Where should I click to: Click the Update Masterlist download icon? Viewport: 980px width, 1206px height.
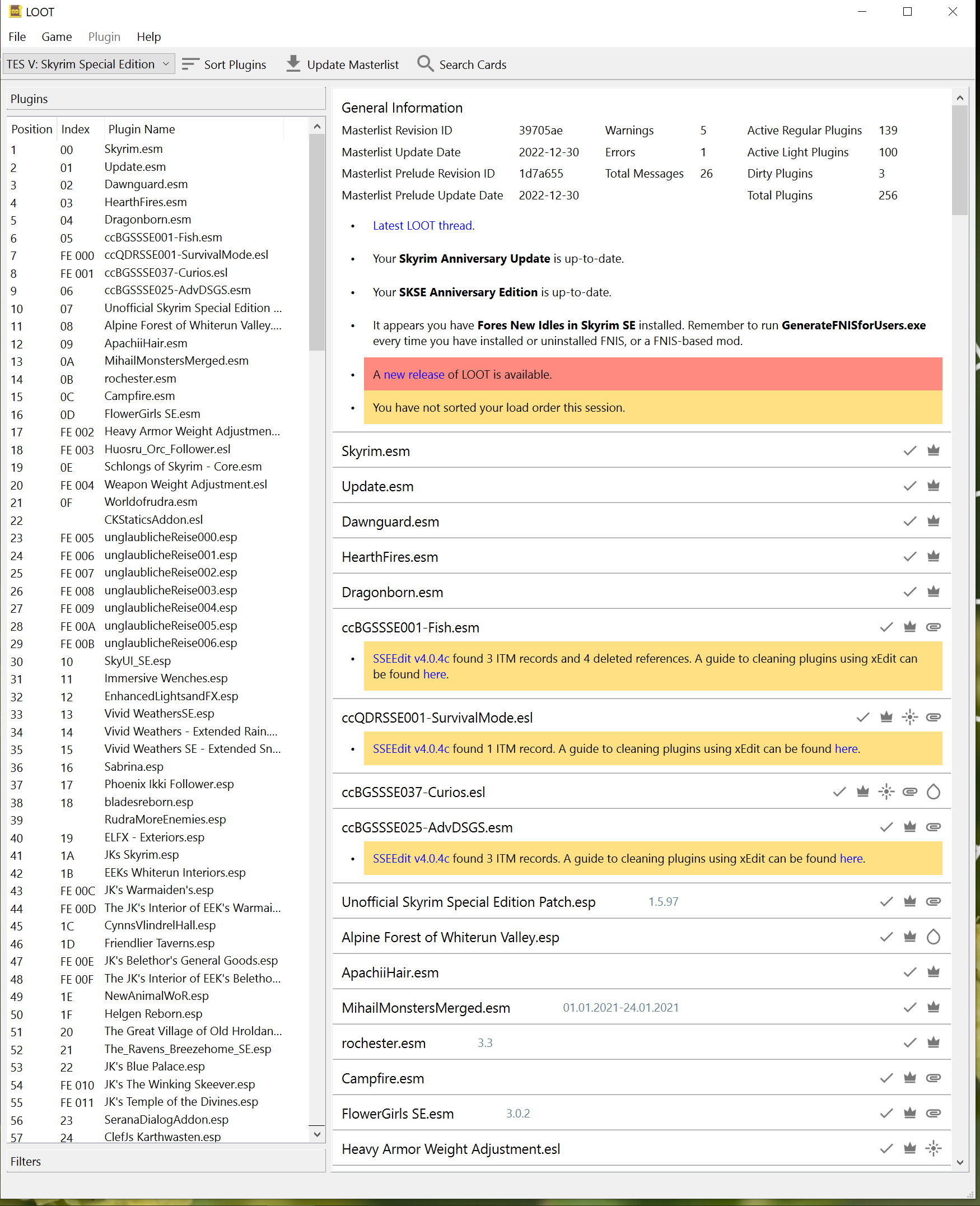pos(293,64)
